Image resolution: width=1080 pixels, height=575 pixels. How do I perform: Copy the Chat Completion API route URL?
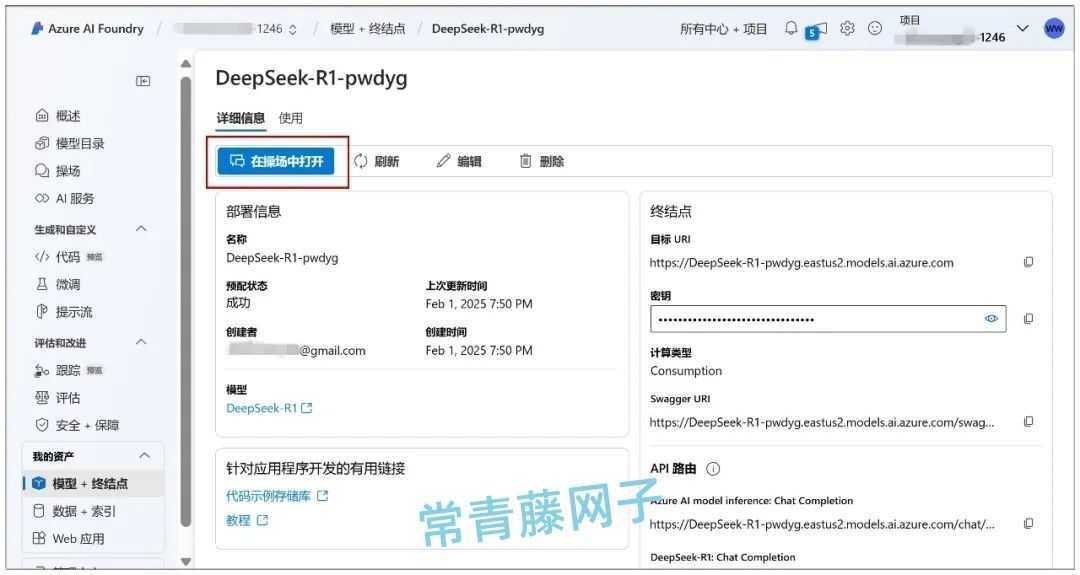click(x=1028, y=523)
